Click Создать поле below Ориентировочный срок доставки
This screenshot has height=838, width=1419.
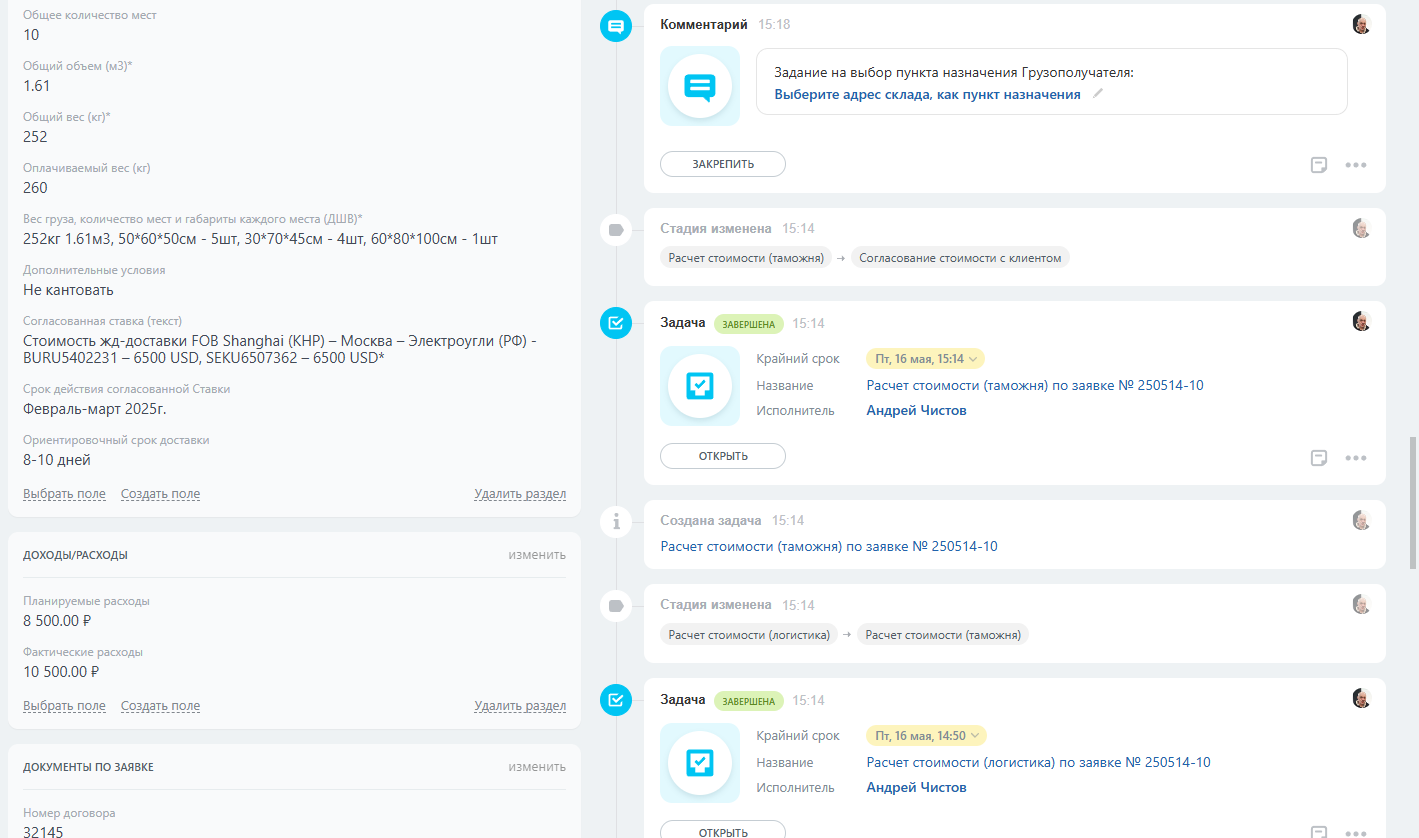(x=160, y=494)
